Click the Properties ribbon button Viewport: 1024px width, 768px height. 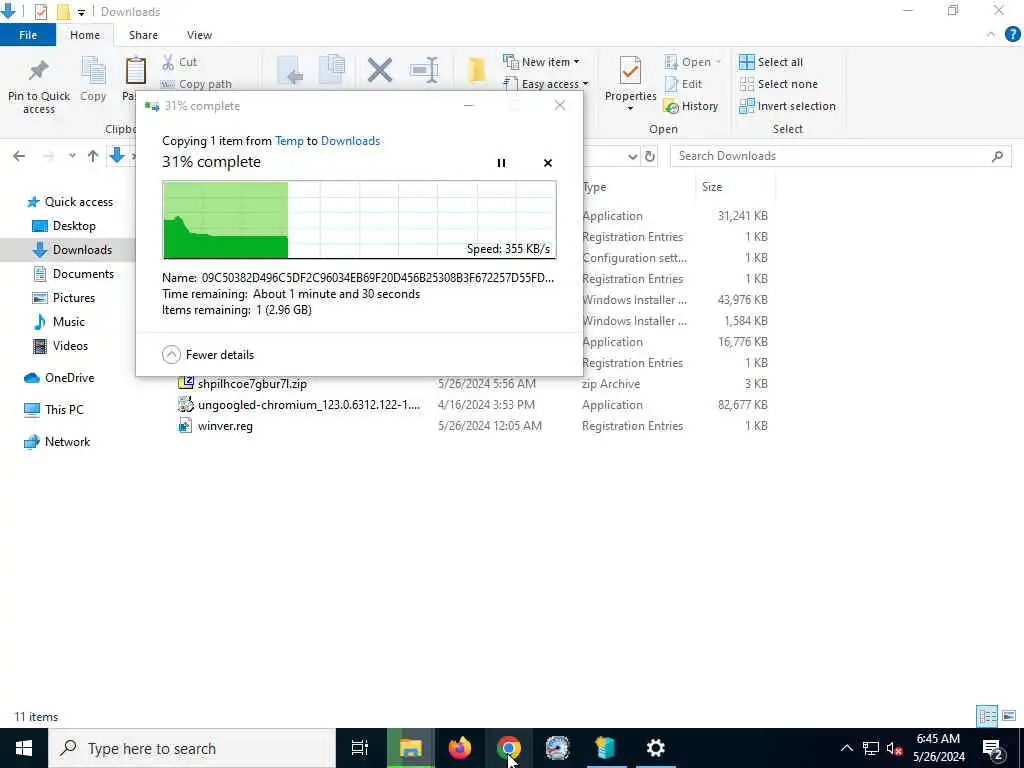coord(630,84)
